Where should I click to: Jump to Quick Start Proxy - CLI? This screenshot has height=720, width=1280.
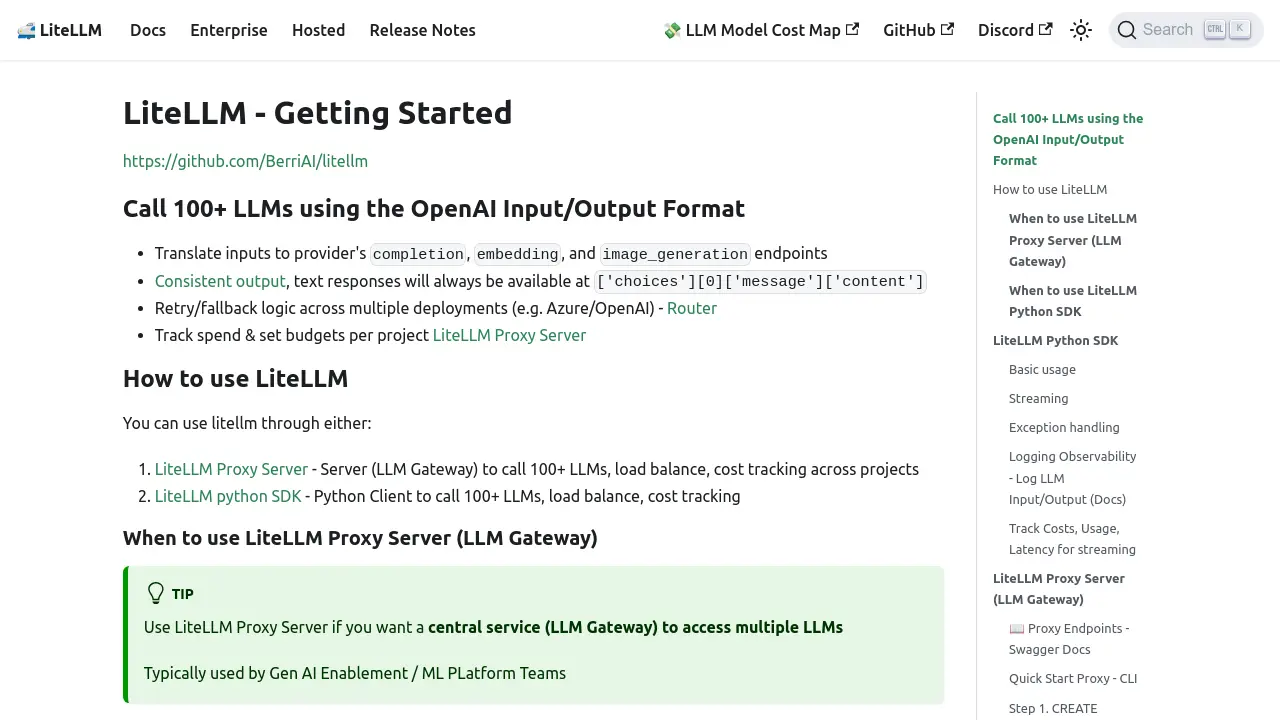[x=1073, y=678]
